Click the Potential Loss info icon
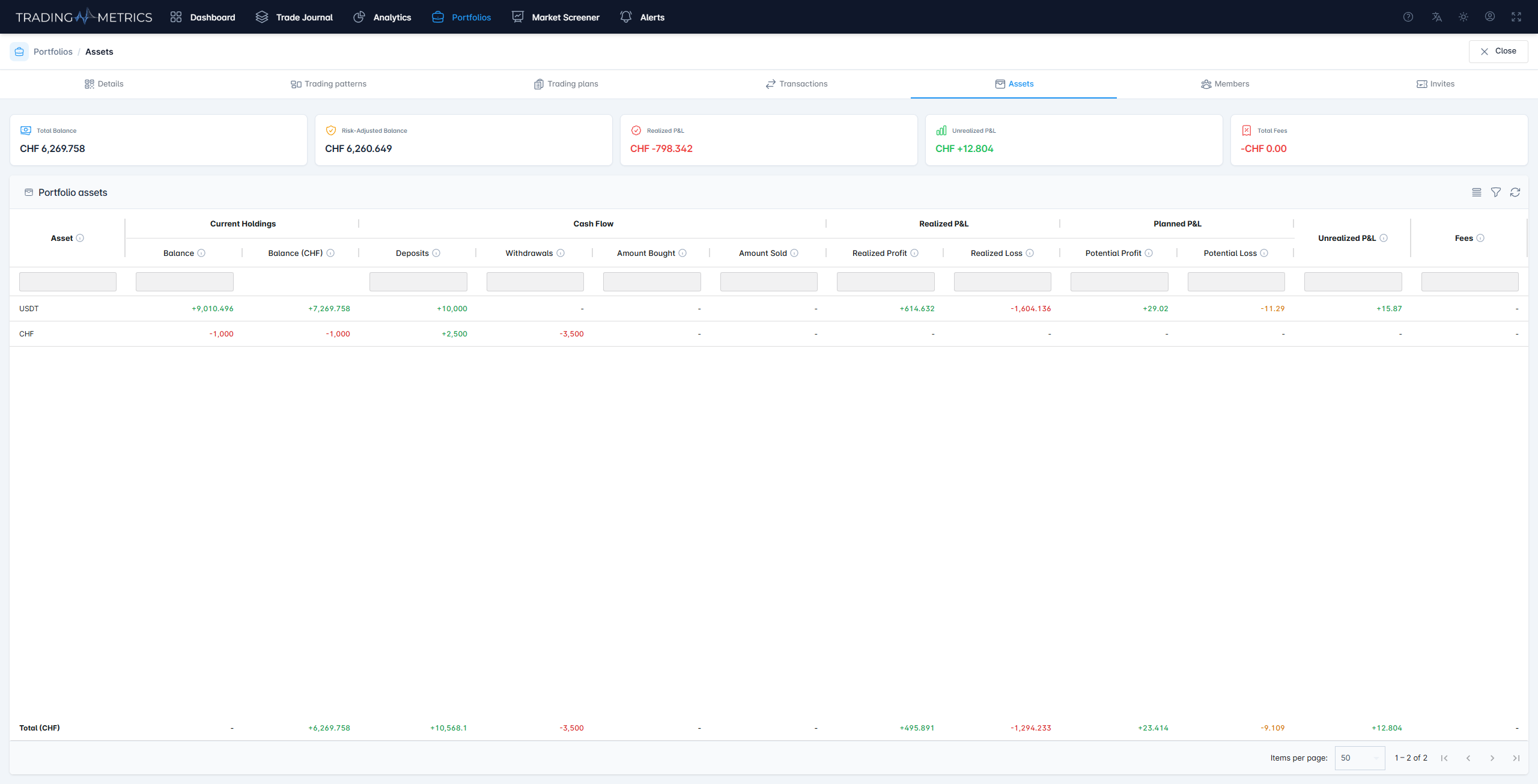 point(1264,253)
